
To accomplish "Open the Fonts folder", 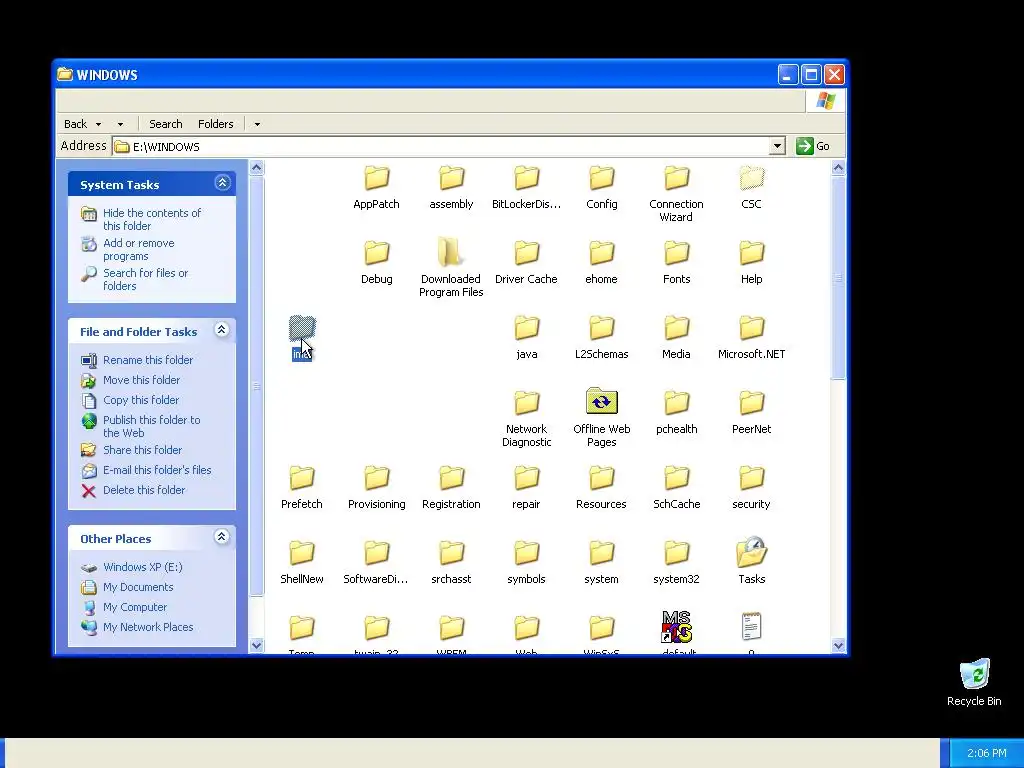I will tap(677, 263).
